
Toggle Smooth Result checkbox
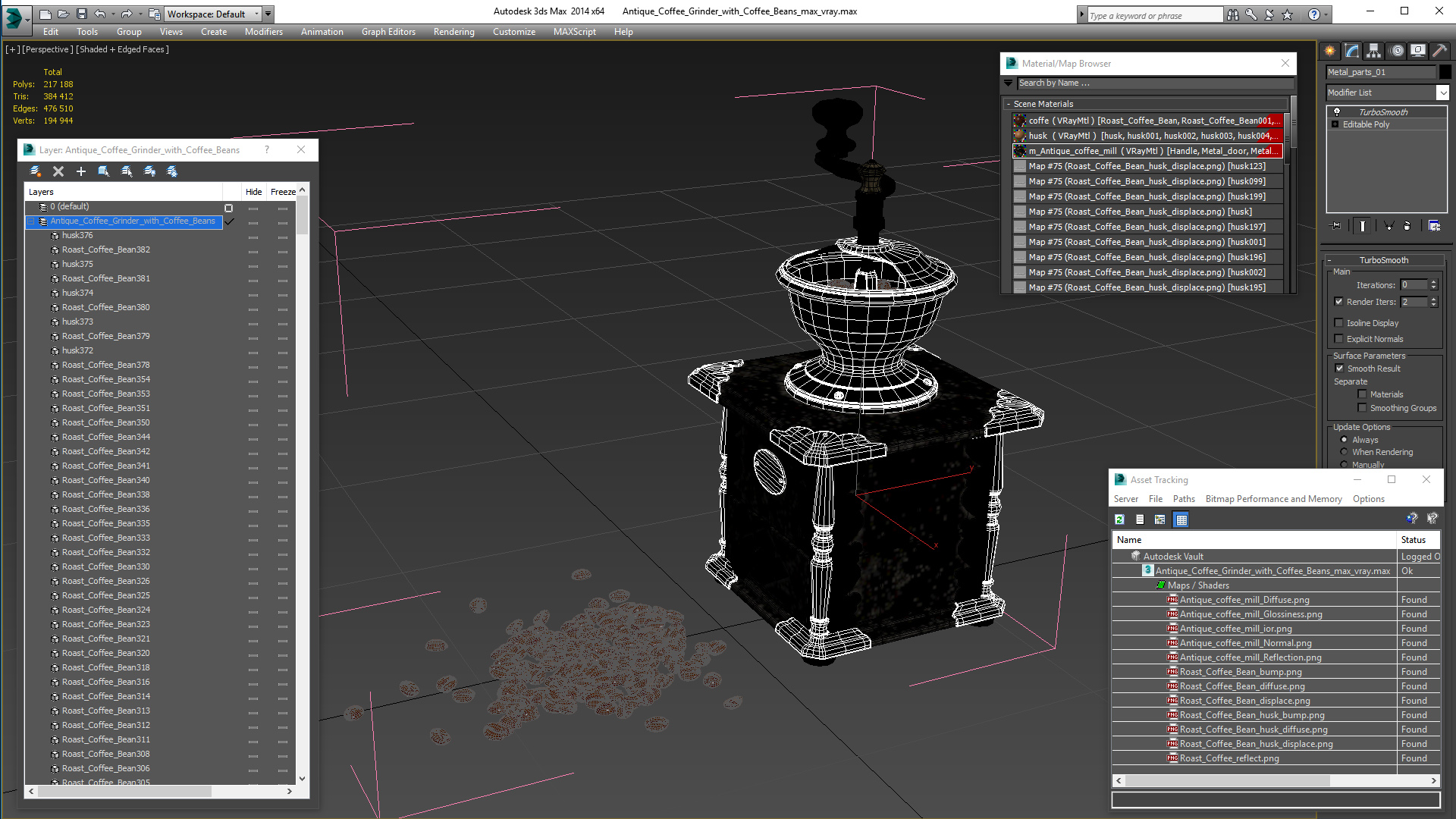point(1339,369)
